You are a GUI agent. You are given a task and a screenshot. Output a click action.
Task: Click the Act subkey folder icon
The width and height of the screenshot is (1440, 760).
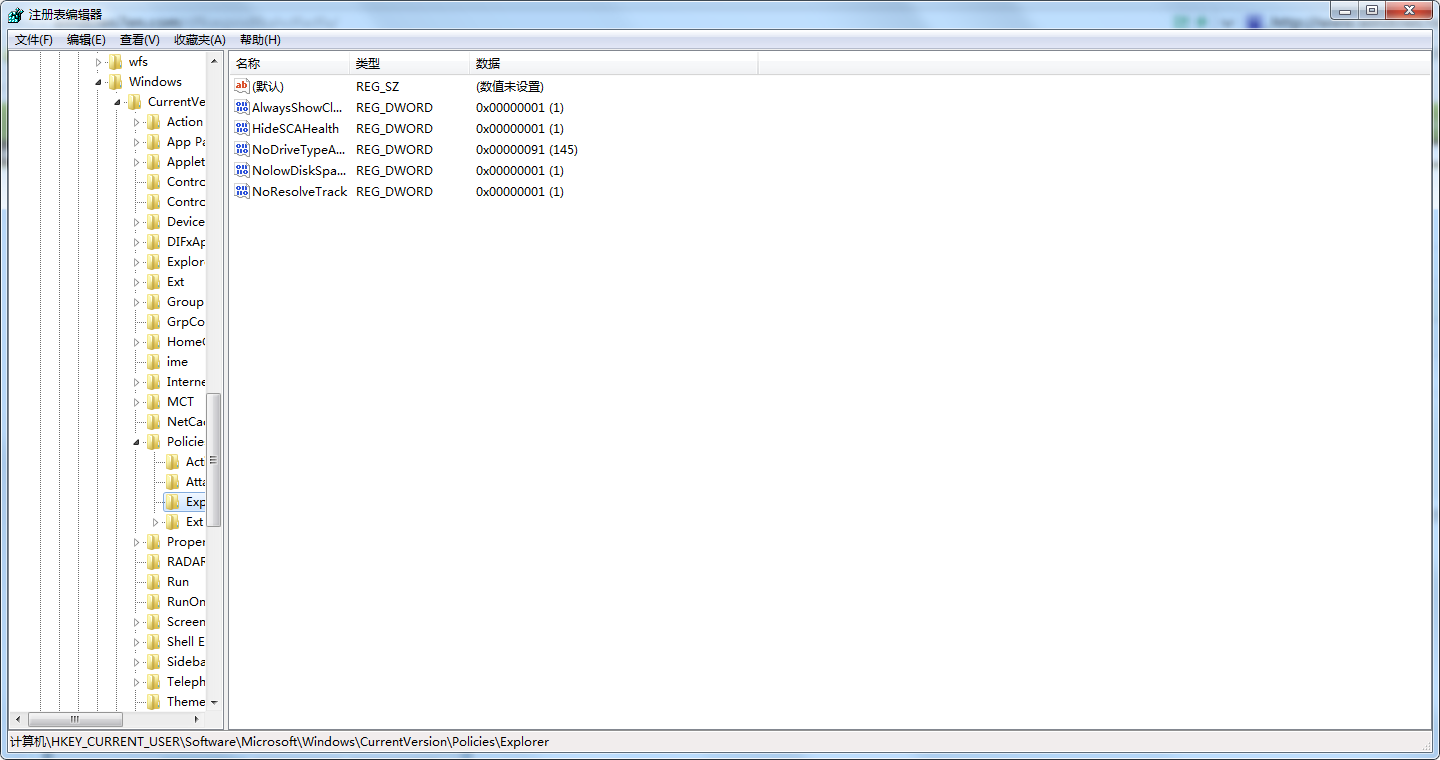pyautogui.click(x=172, y=462)
